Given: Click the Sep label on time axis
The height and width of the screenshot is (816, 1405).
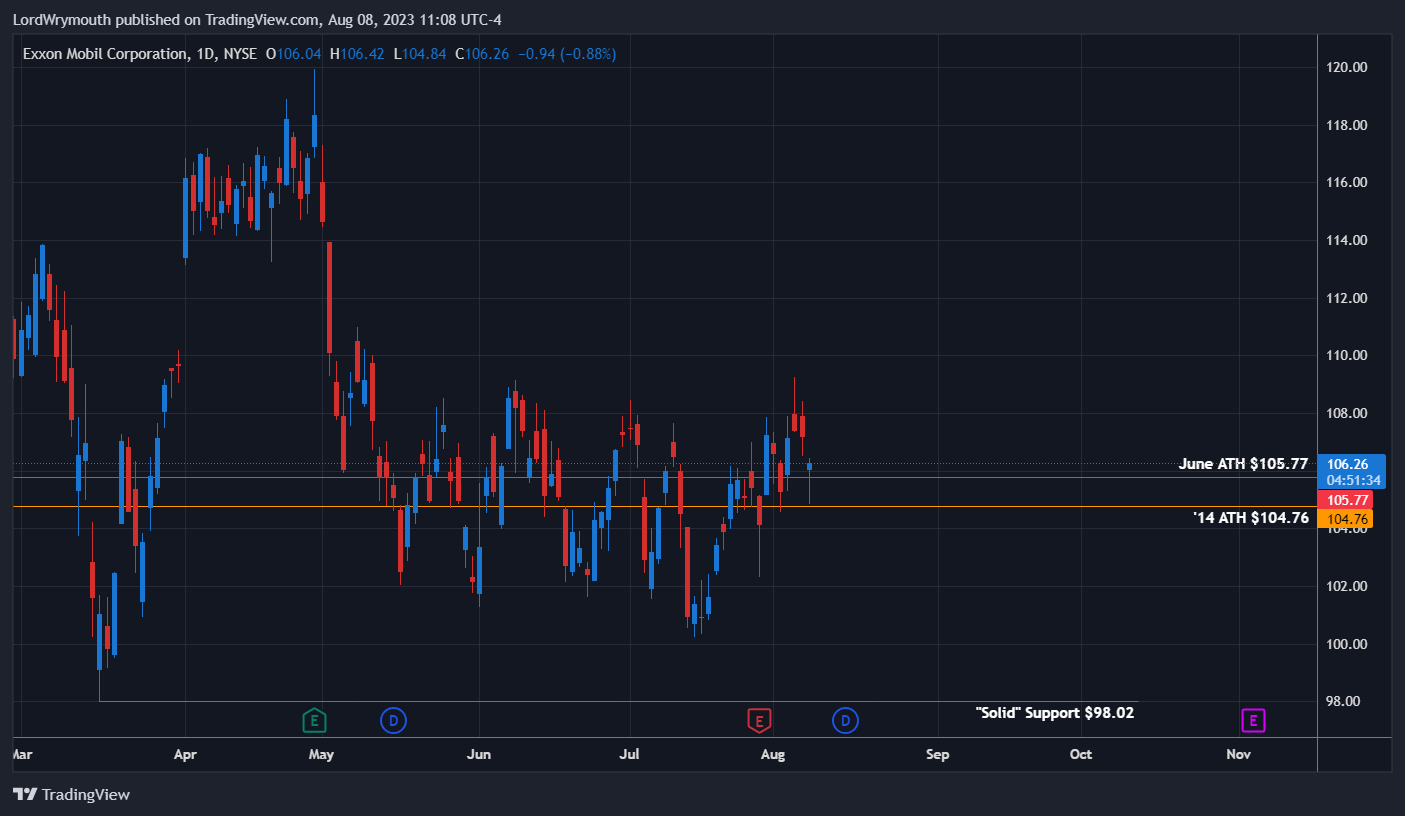Looking at the screenshot, I should coord(937,754).
